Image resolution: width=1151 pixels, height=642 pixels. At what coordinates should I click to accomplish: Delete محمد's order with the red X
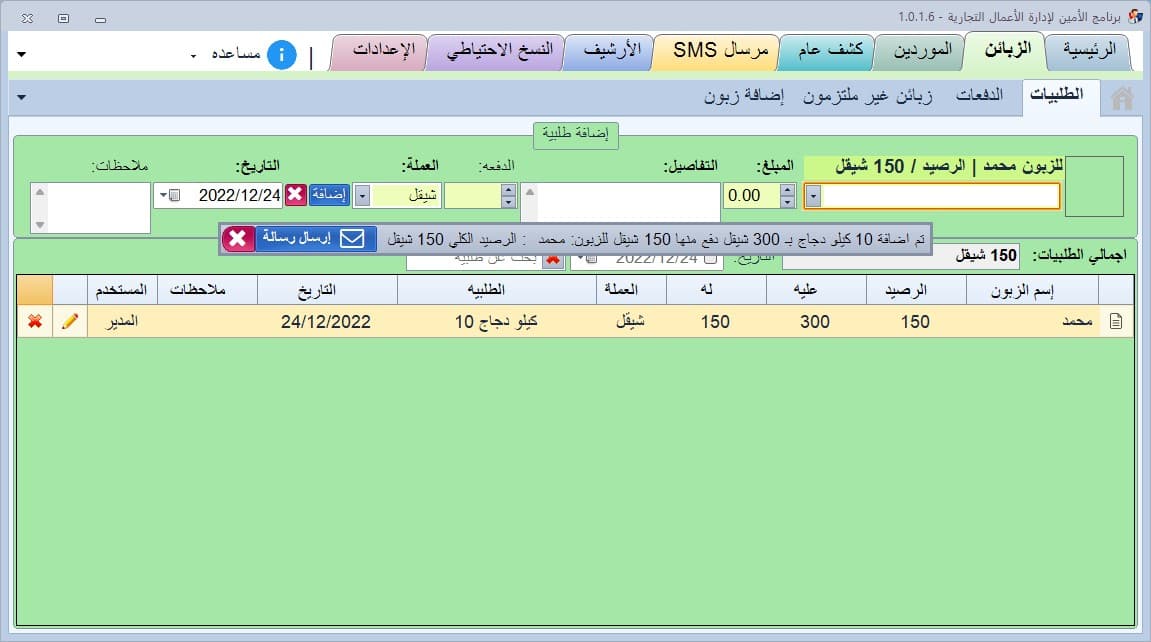point(35,321)
